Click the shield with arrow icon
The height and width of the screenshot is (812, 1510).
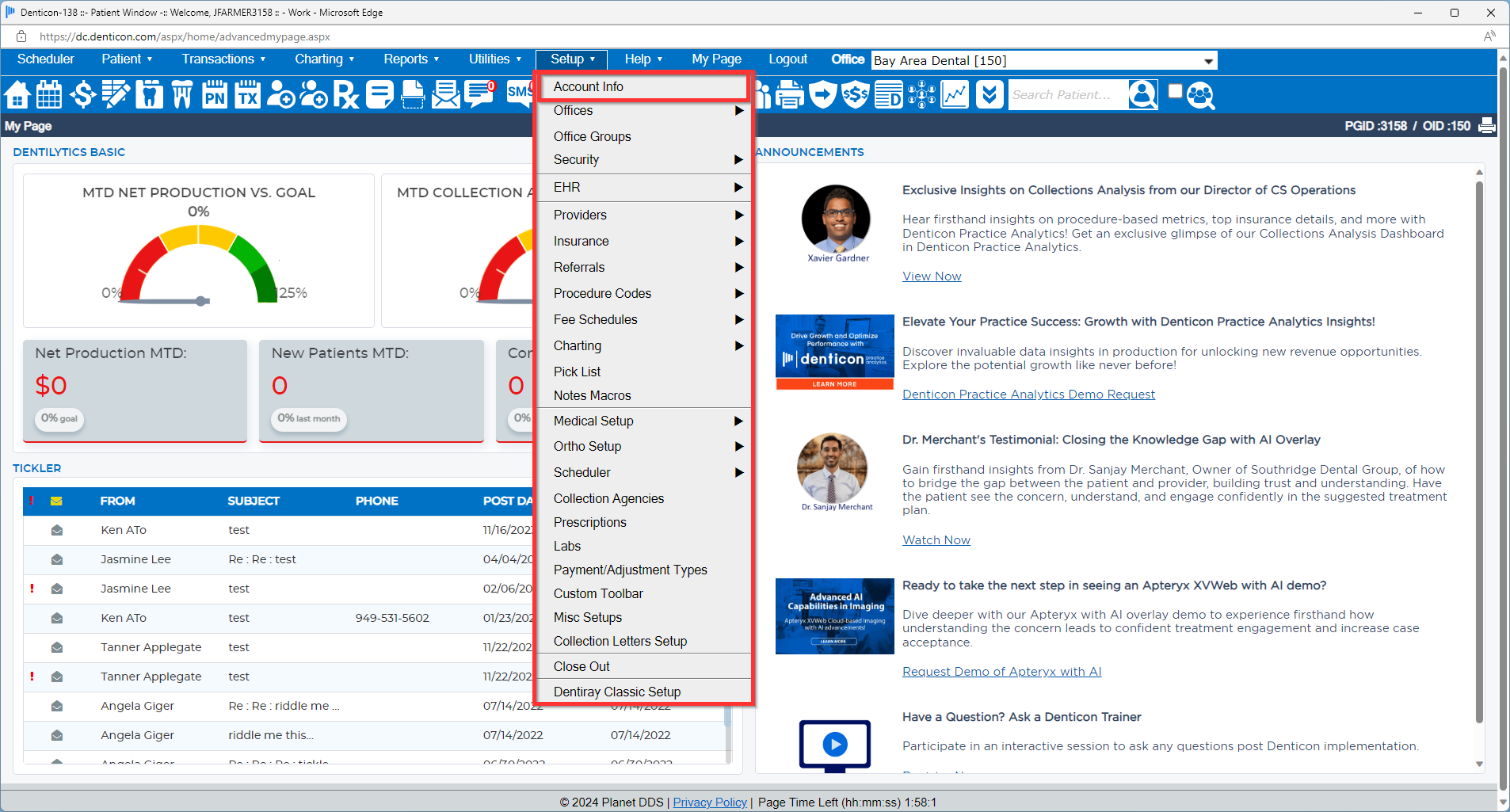(x=823, y=95)
